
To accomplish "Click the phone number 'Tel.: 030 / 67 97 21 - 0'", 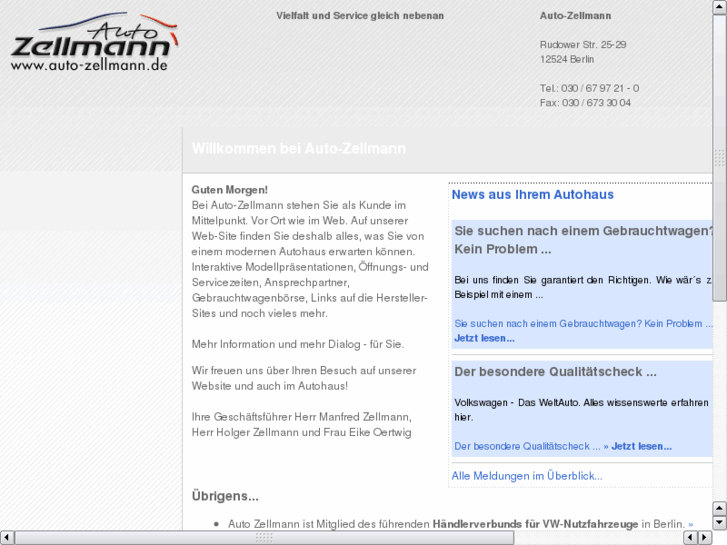I will pos(589,88).
